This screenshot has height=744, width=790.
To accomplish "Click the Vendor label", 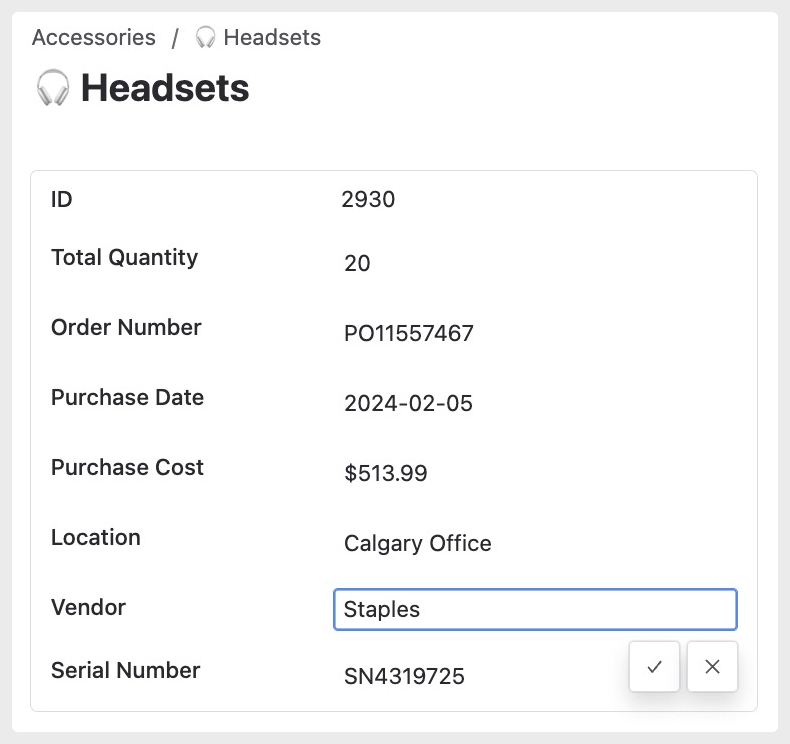I will (x=88, y=607).
